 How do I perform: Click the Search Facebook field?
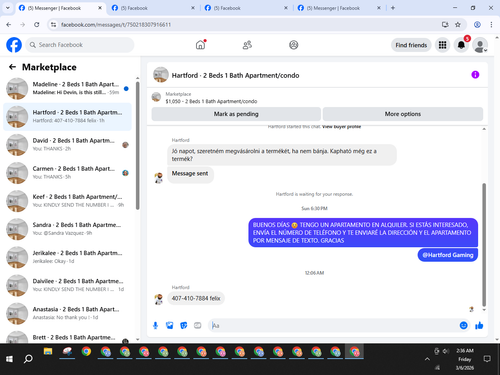coord(80,45)
